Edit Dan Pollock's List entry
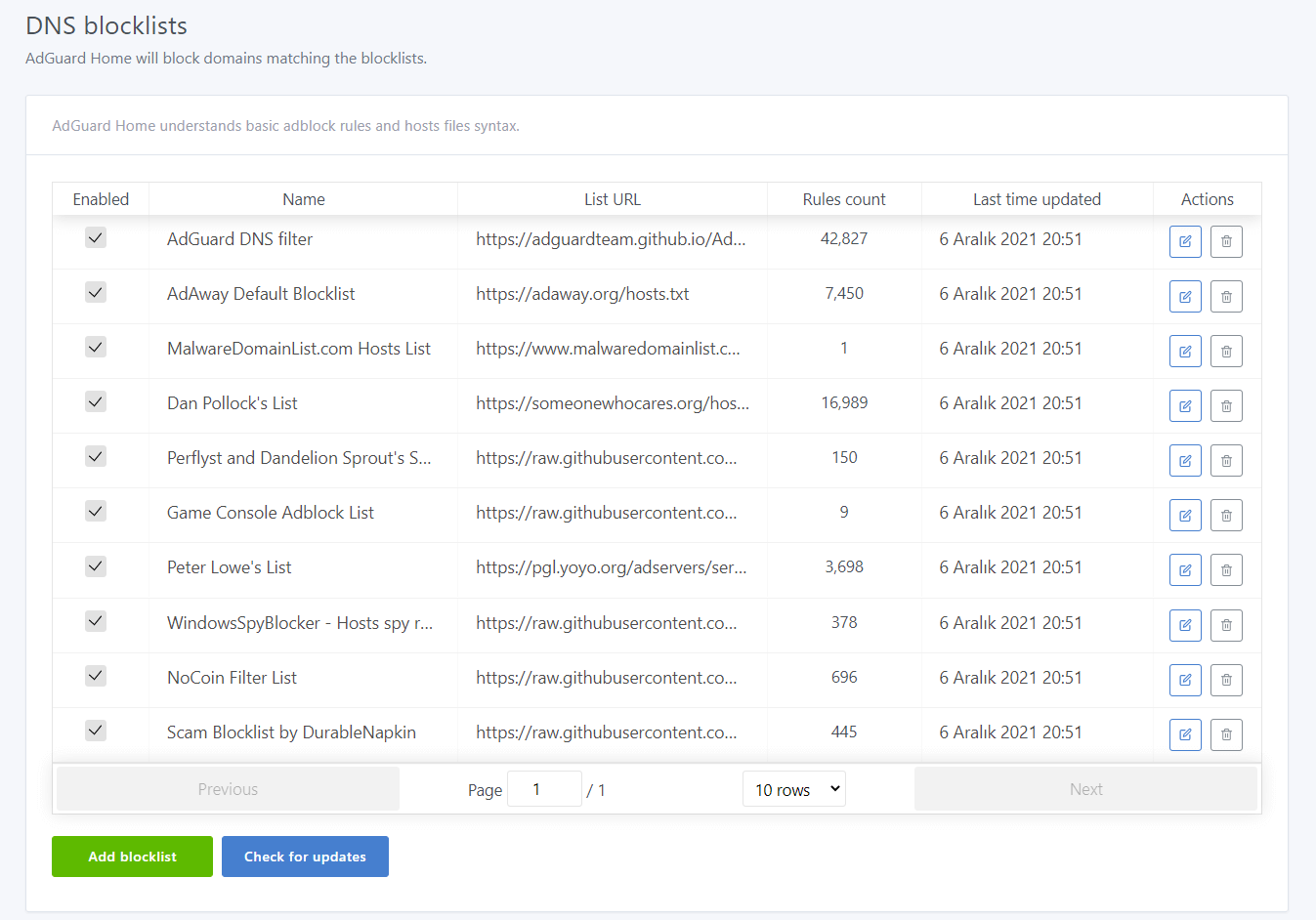The image size is (1316, 920). click(x=1185, y=405)
